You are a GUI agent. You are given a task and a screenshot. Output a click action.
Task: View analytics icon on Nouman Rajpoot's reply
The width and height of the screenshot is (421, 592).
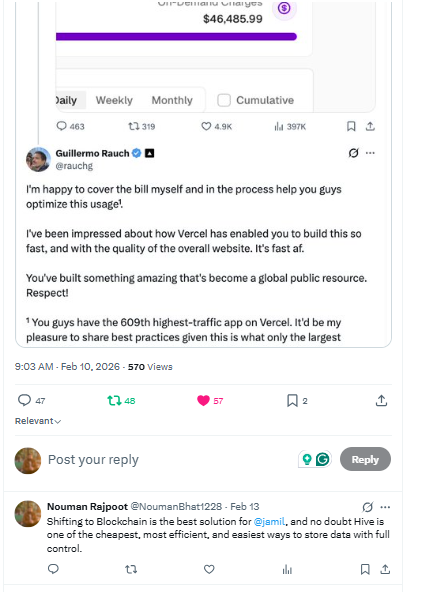(x=287, y=569)
